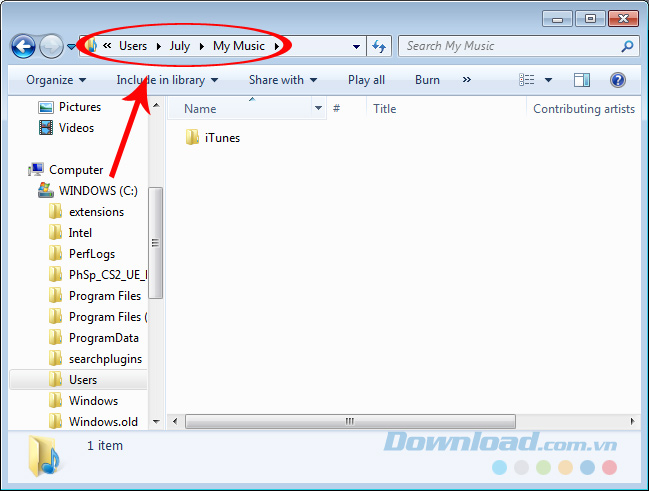Open the address bar history dropdown
Screen dimensions: 649x491
356,47
